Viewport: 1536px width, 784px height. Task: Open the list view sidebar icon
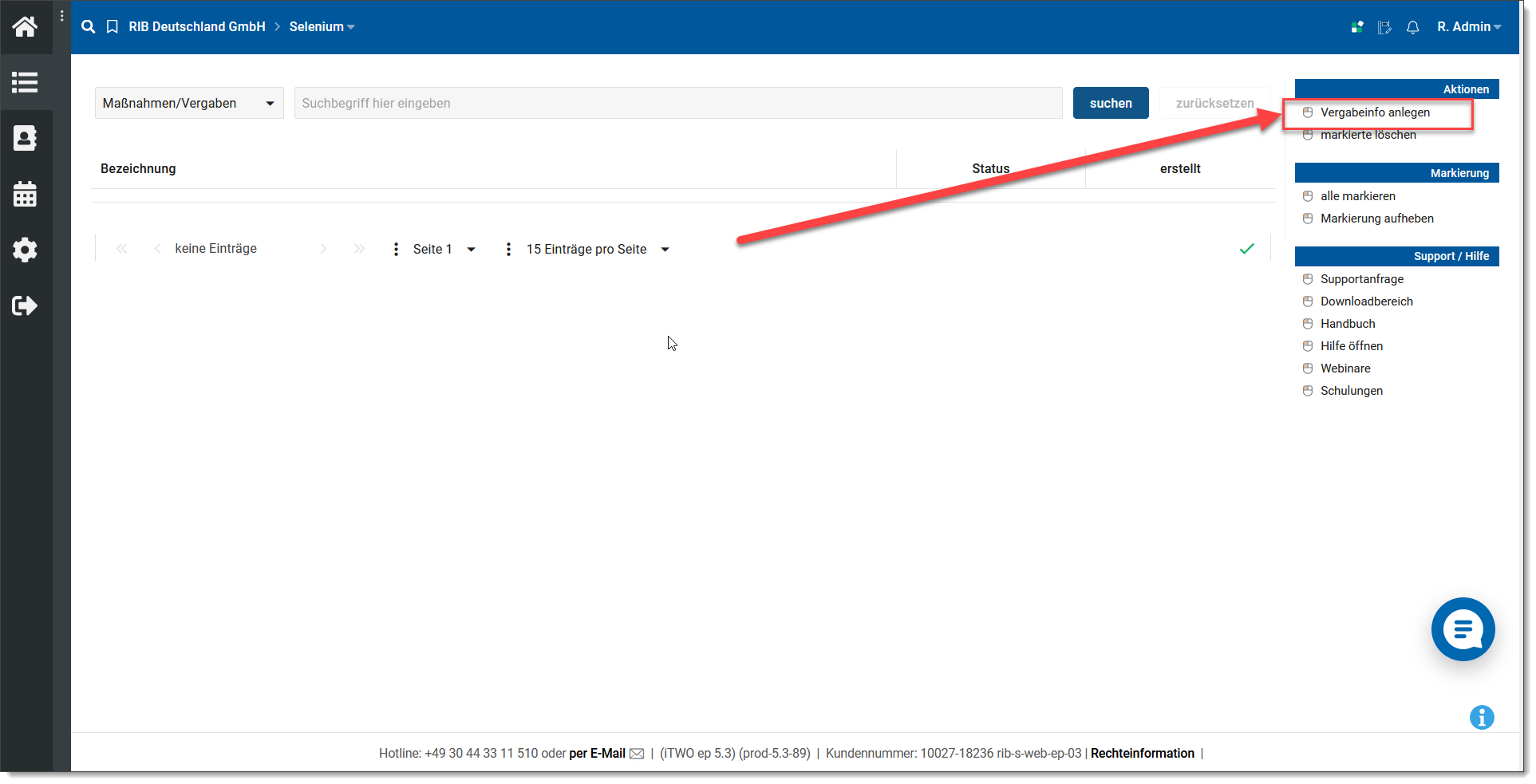25,82
